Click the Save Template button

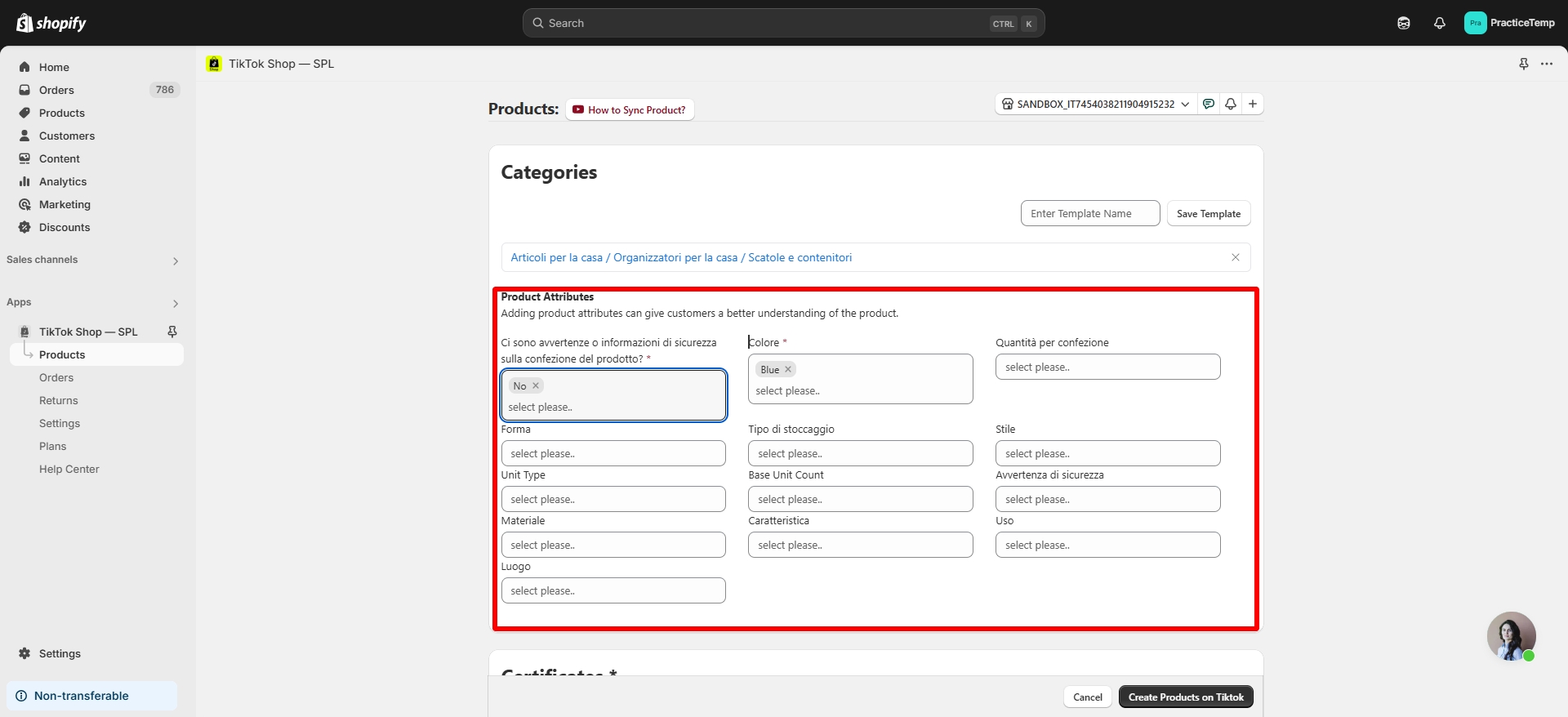click(1208, 213)
